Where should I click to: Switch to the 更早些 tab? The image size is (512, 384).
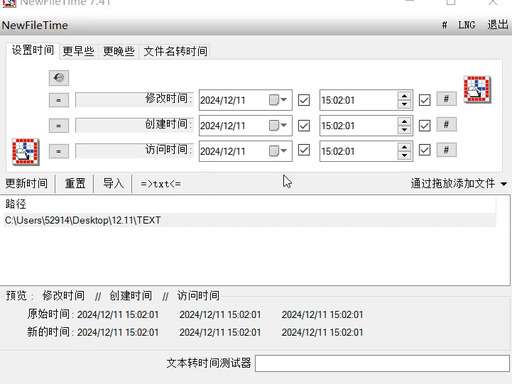click(78, 51)
